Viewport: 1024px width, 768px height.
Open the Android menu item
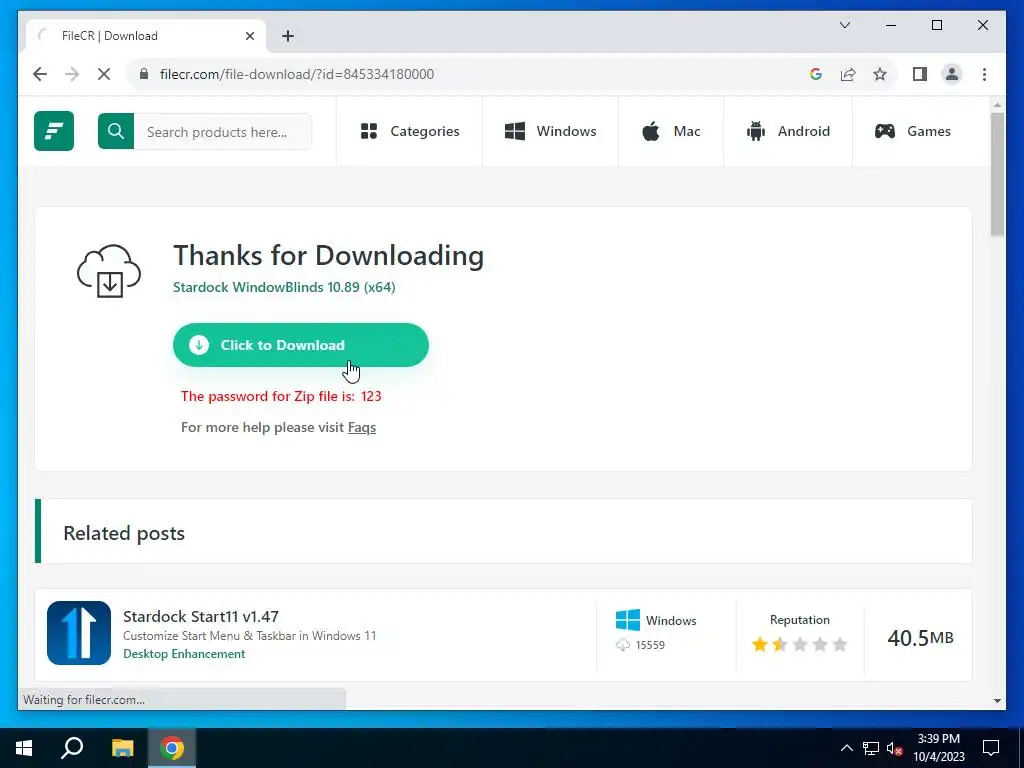[x=788, y=131]
